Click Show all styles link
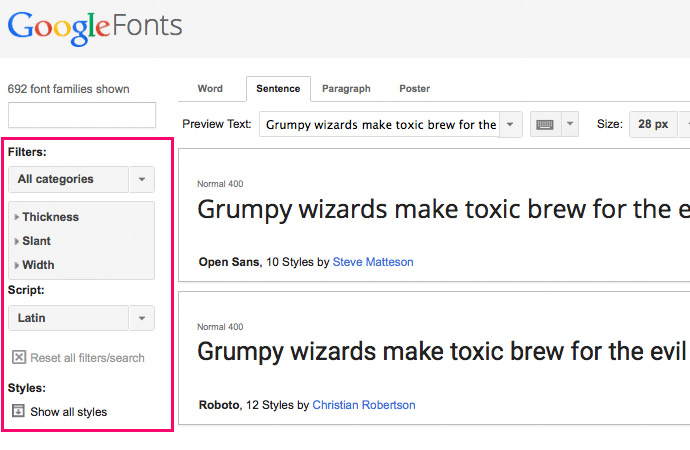Screen dimensions: 690x450 click(69, 412)
